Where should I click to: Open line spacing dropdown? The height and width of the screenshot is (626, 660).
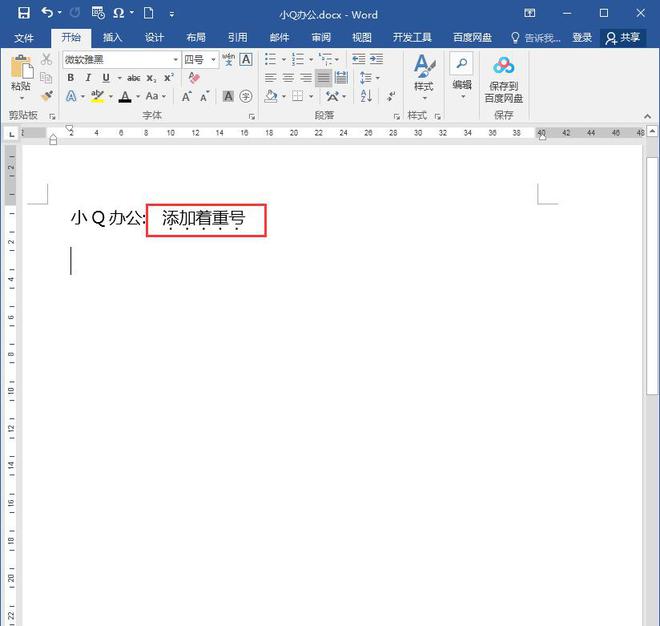coord(369,78)
